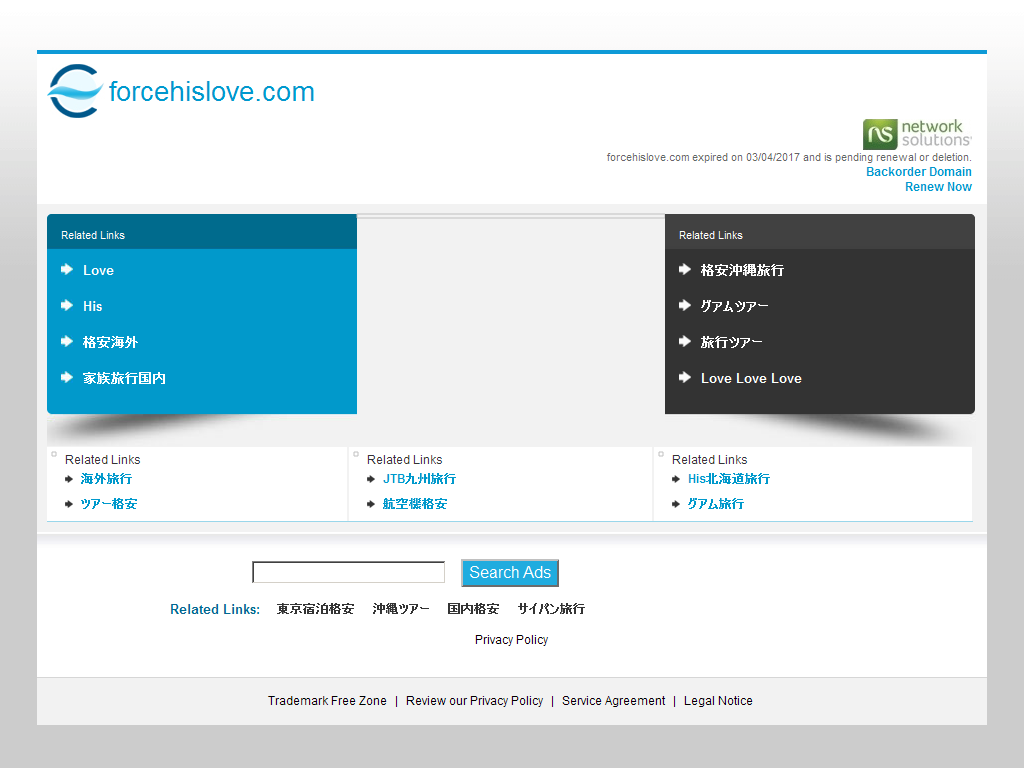Follow the Renew Now link
The height and width of the screenshot is (768, 1024).
[x=938, y=187]
